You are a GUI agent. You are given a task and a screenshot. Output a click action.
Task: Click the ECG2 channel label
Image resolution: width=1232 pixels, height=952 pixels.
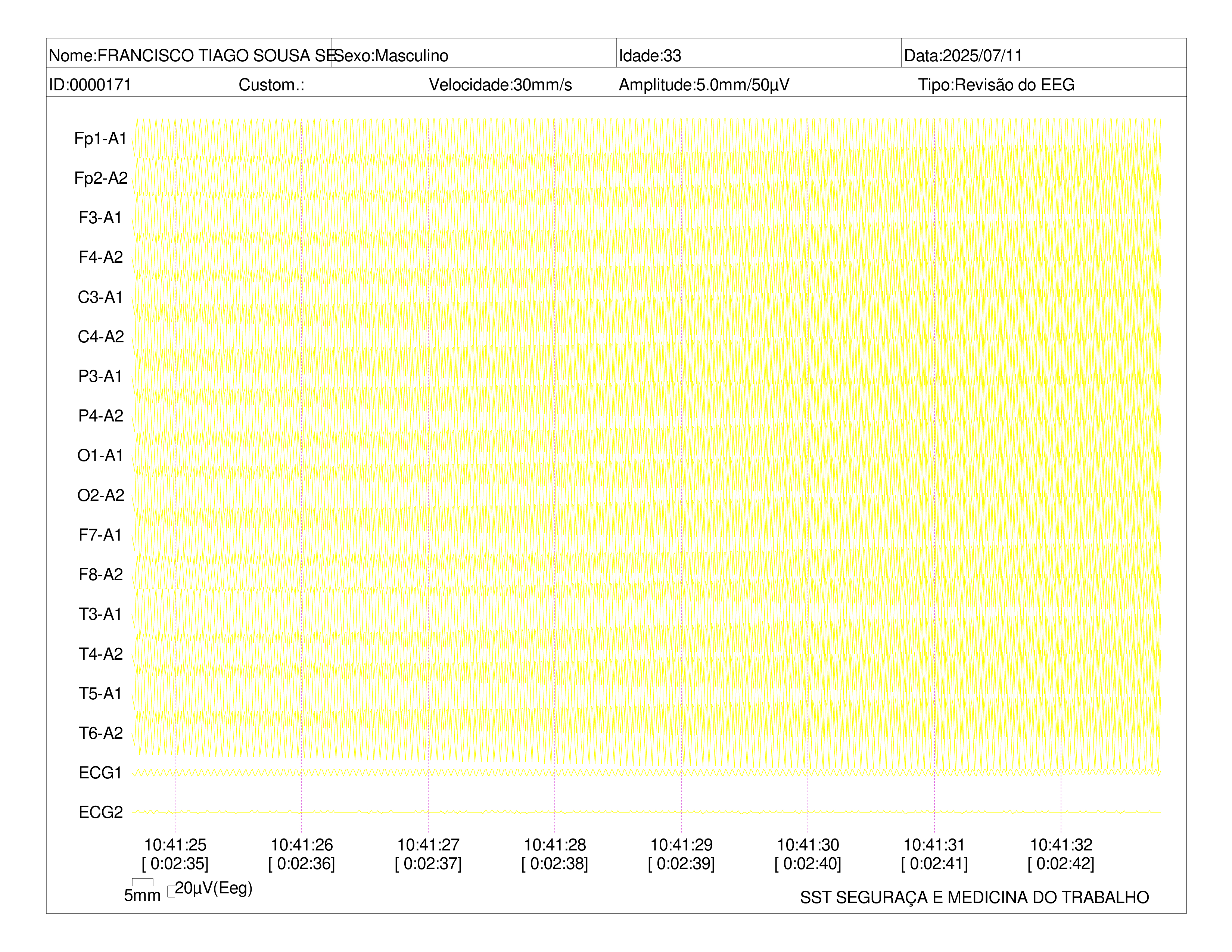[100, 812]
